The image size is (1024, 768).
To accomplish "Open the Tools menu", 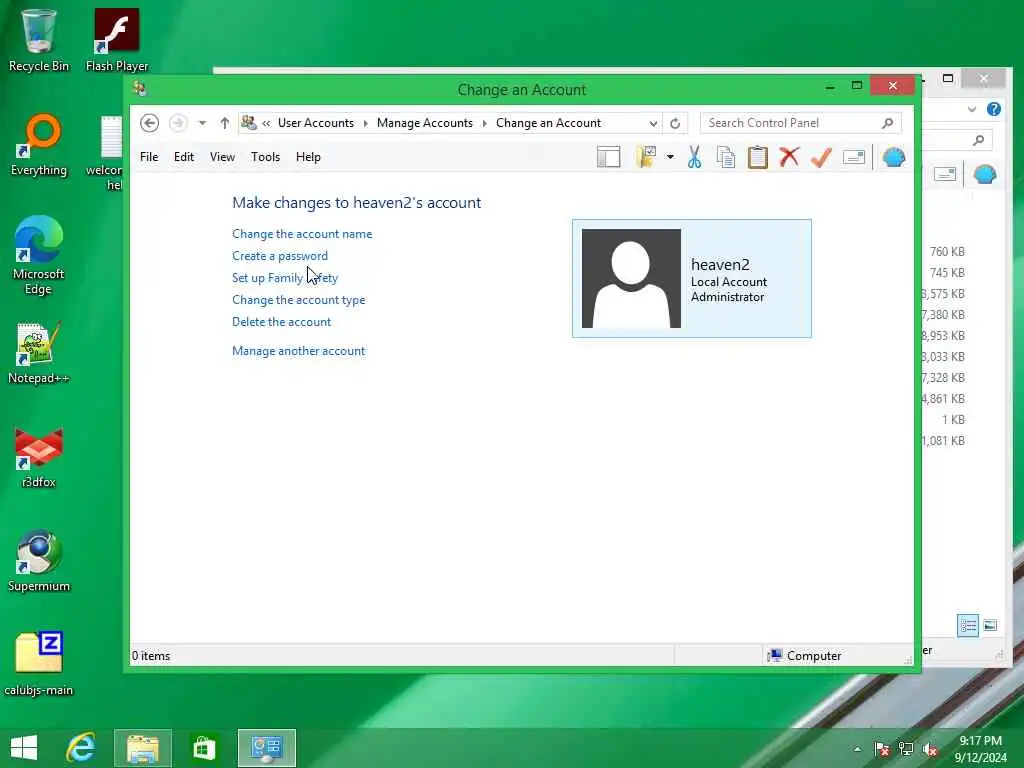I will coord(265,157).
